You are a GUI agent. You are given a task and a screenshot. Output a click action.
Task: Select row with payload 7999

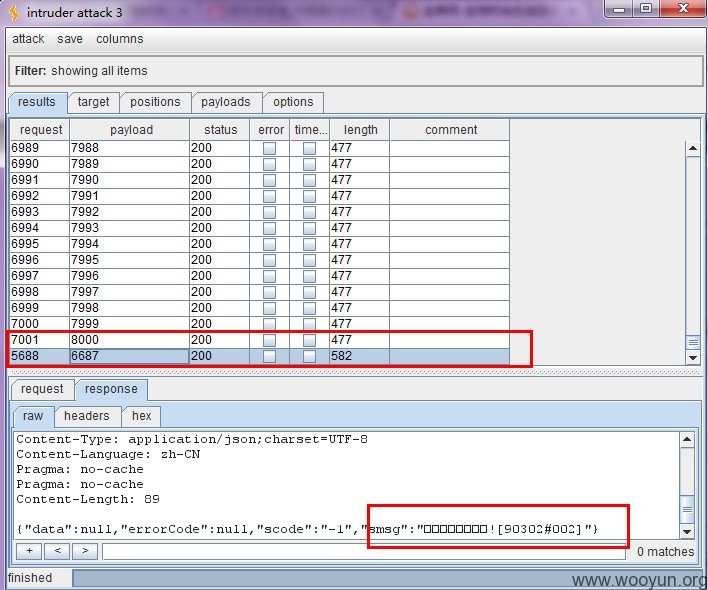[x=259, y=324]
